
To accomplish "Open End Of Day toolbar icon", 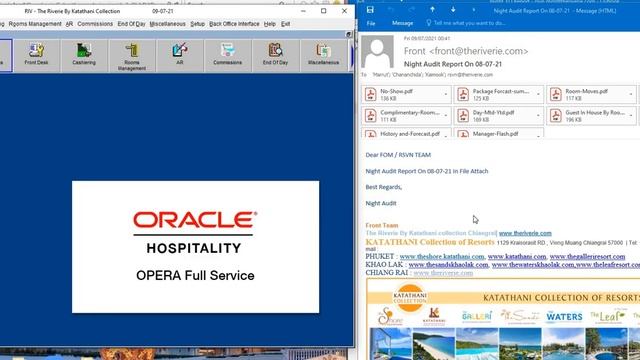I will (276, 55).
